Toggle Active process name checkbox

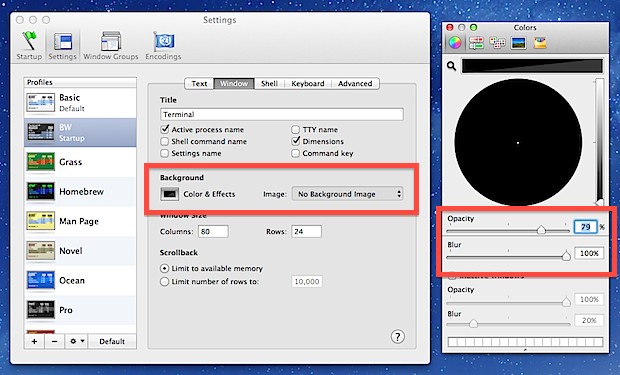(165, 129)
